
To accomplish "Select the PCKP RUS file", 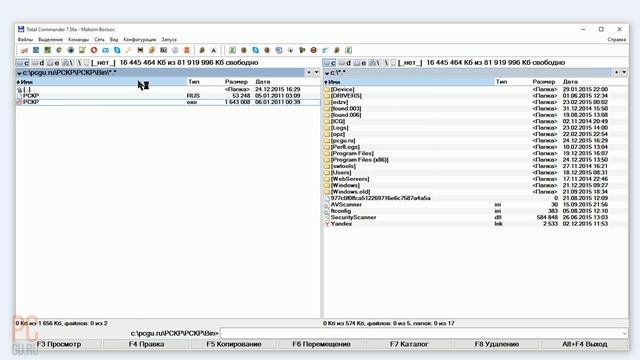I will pos(168,96).
